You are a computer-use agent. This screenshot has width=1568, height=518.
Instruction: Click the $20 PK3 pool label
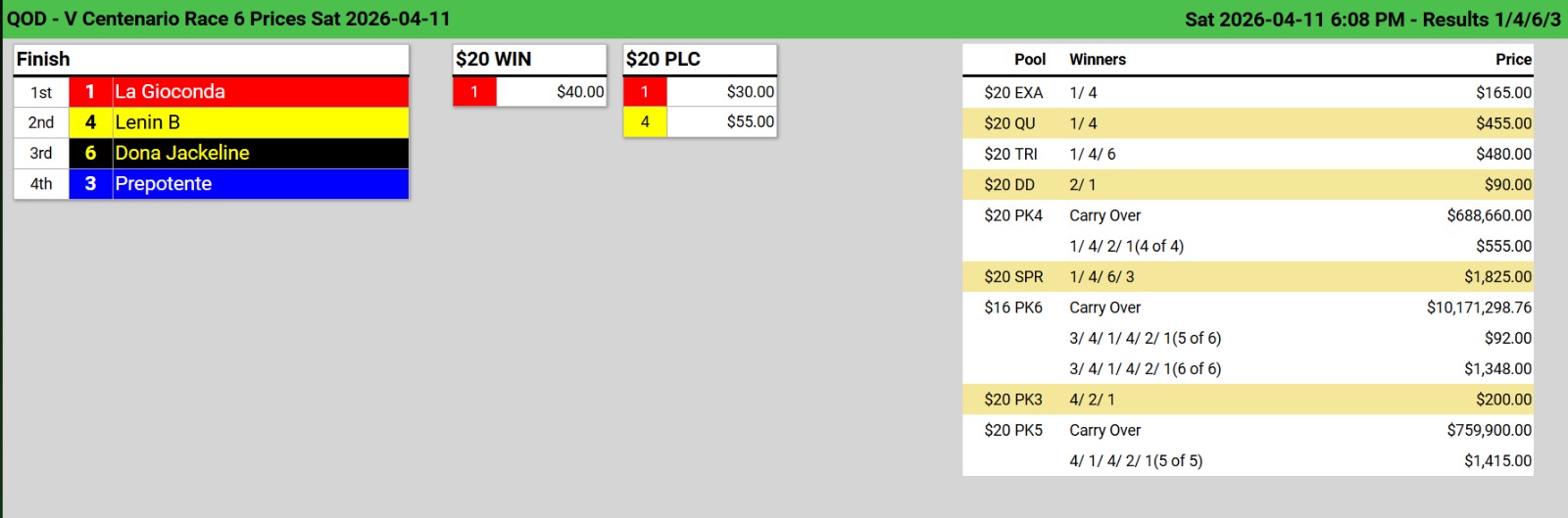[x=1013, y=400]
